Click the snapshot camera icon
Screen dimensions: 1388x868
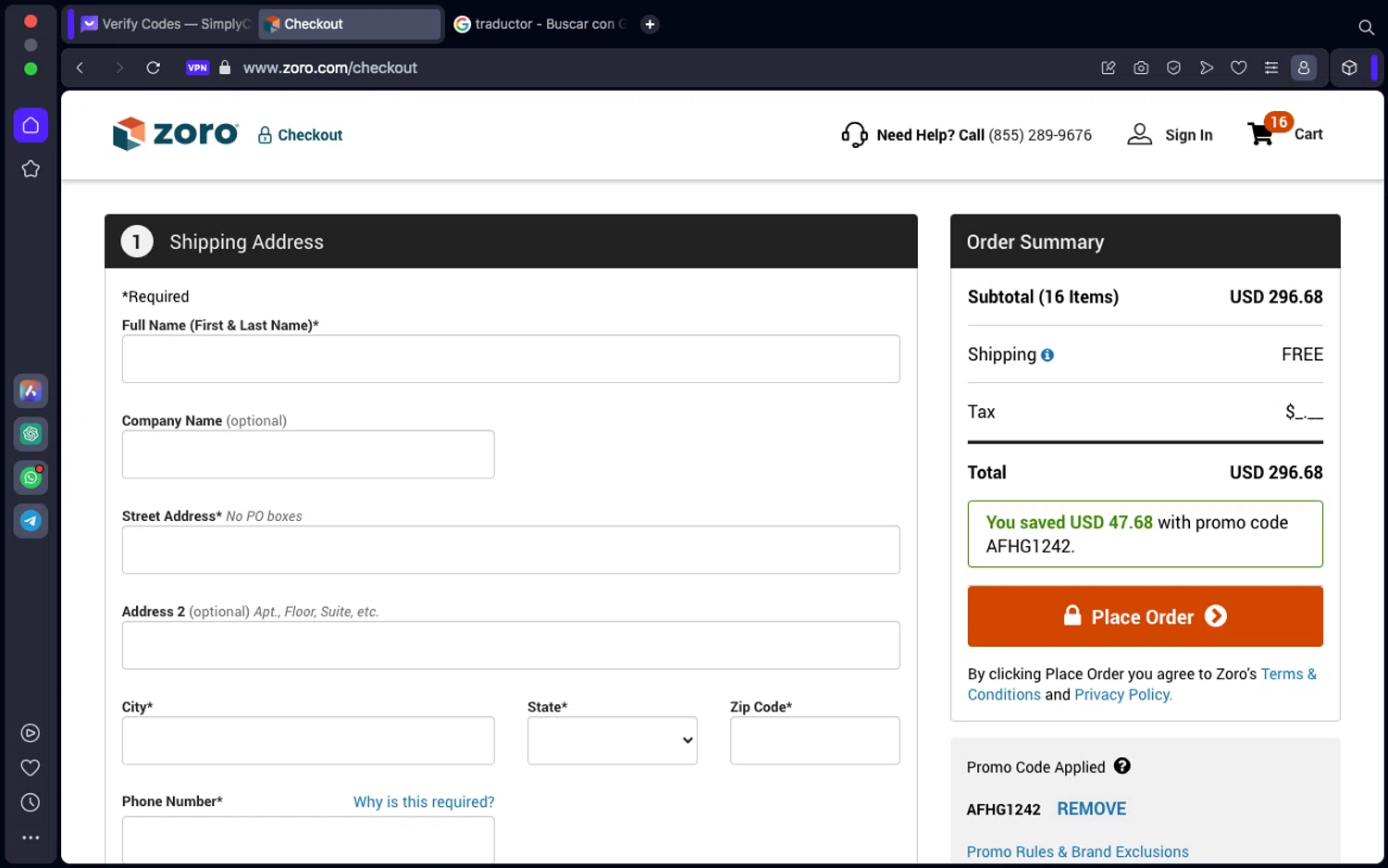(x=1141, y=68)
